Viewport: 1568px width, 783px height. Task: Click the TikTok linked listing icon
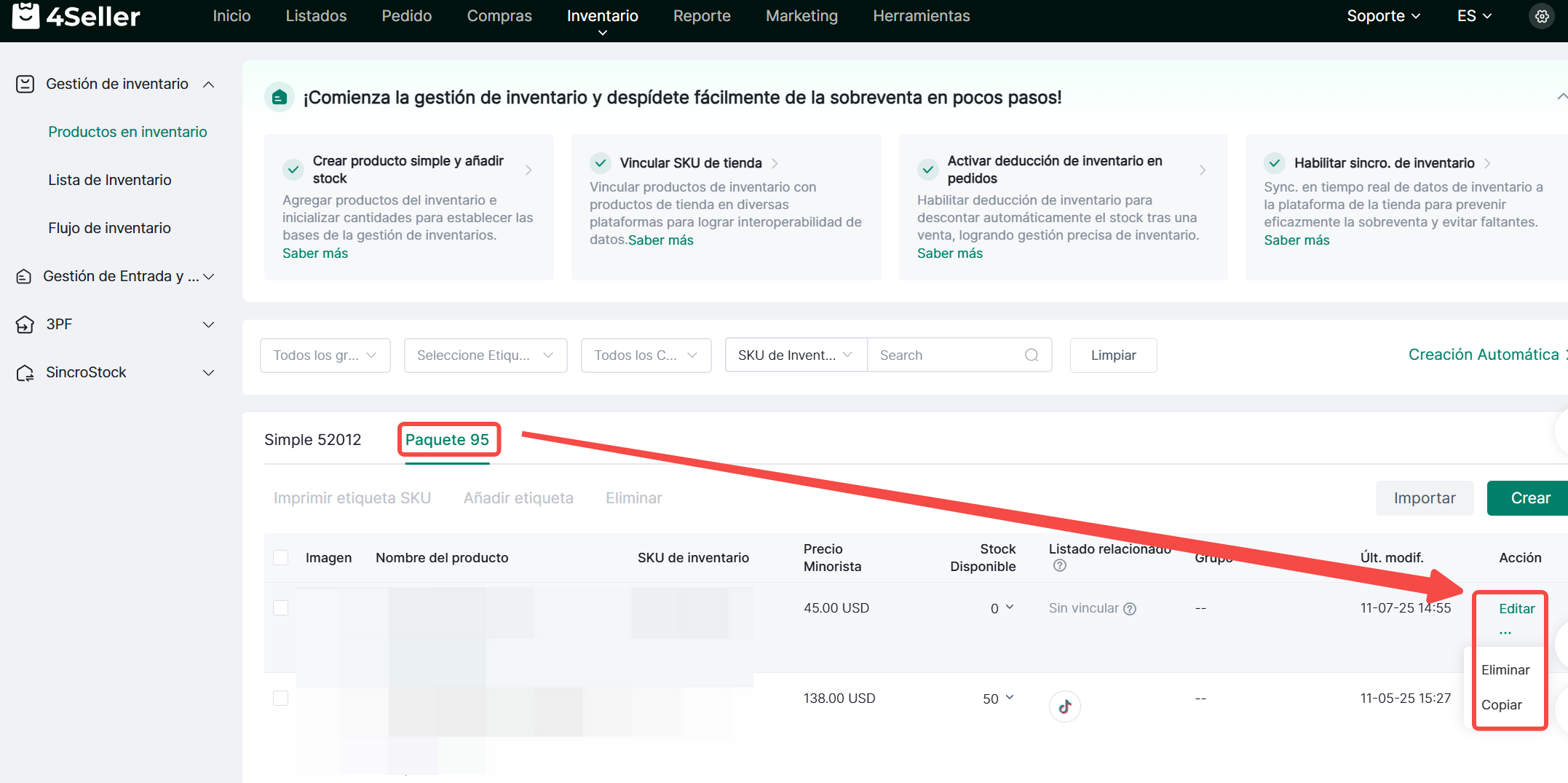(1064, 706)
